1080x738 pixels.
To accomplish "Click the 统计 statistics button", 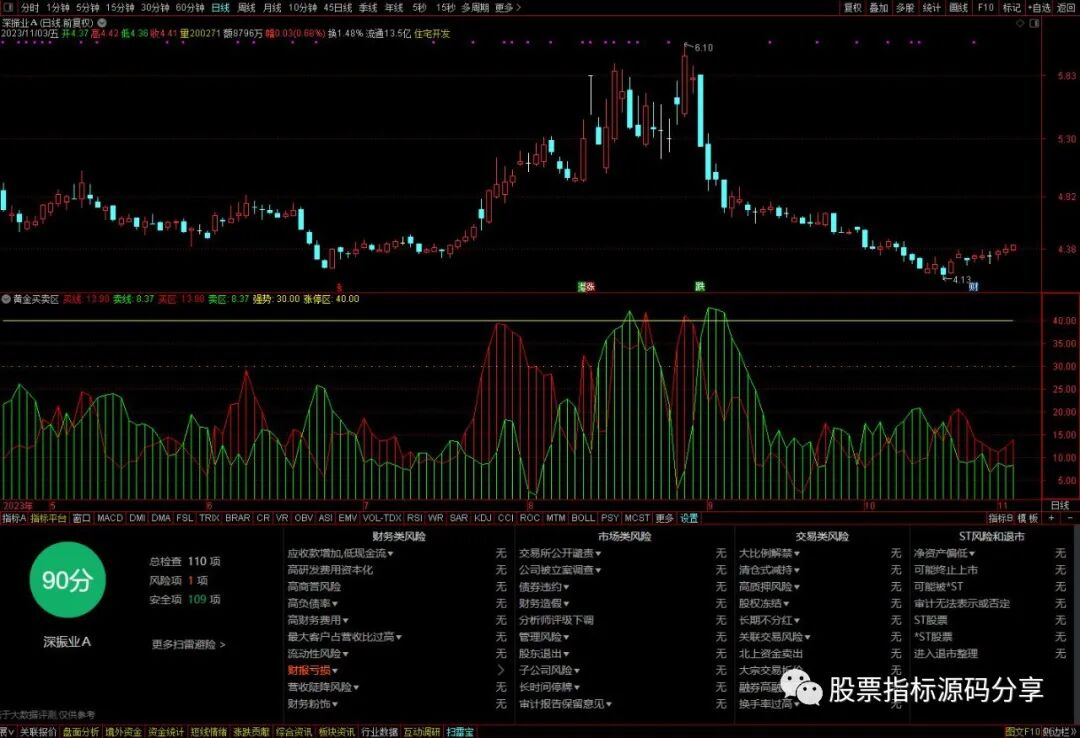I will coord(932,8).
